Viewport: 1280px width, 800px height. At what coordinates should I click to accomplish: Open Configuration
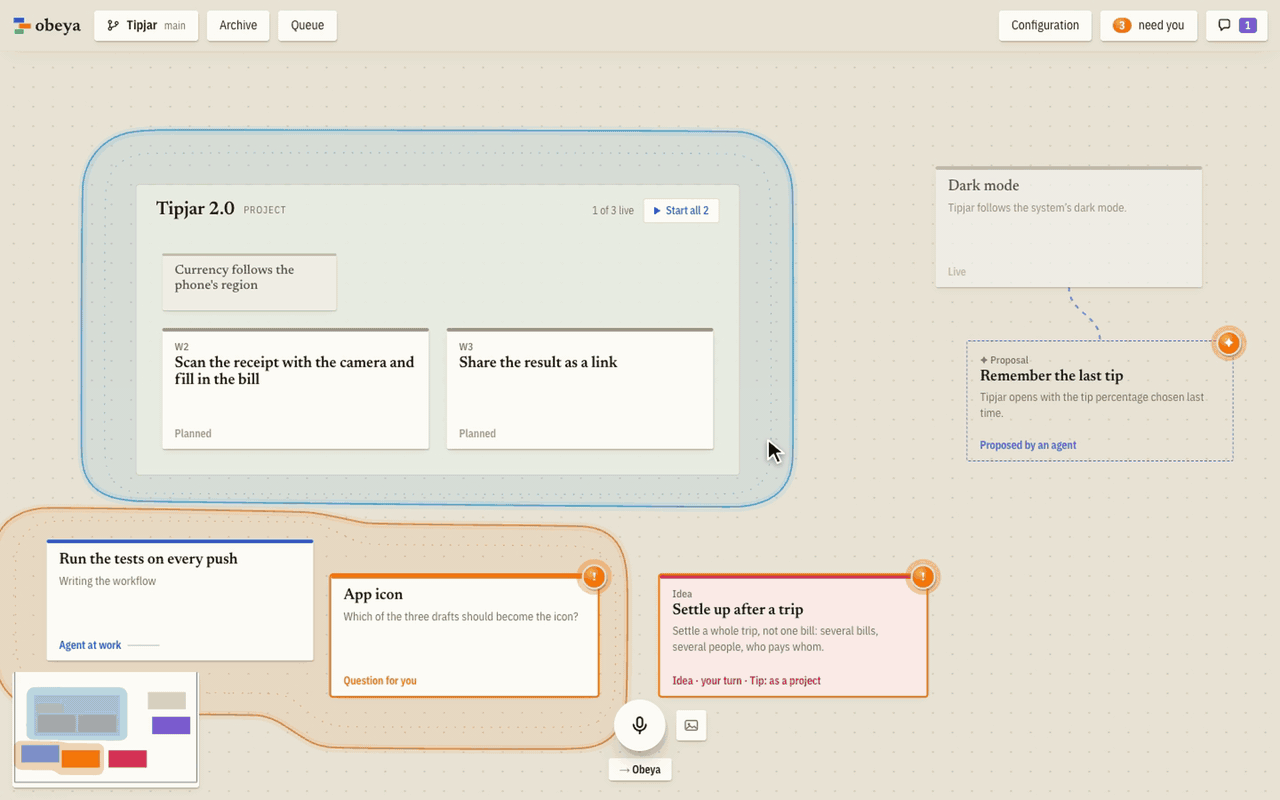pos(1045,25)
